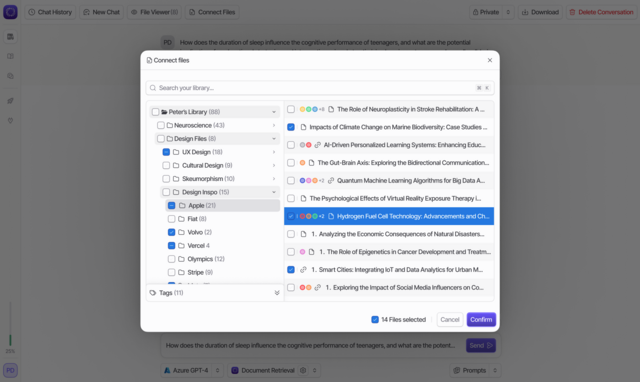Click document icon on Virtual Reality Exposure row
The image size is (640, 382).
coord(303,198)
